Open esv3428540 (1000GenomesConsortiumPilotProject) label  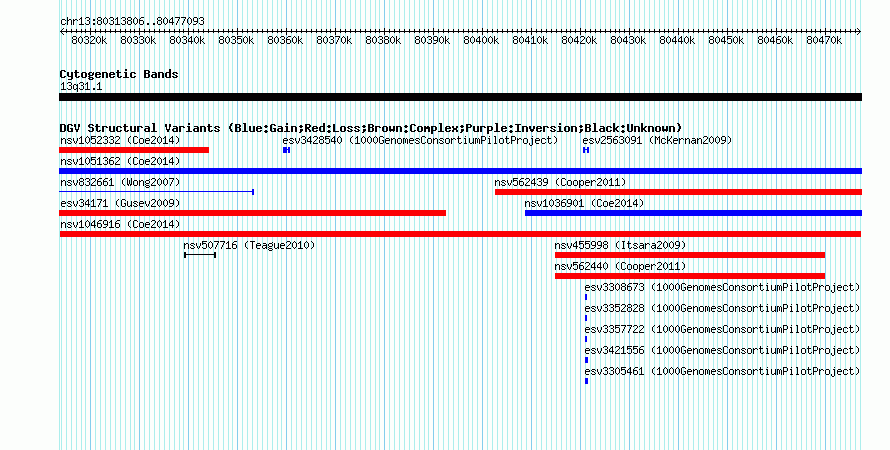coord(420,140)
